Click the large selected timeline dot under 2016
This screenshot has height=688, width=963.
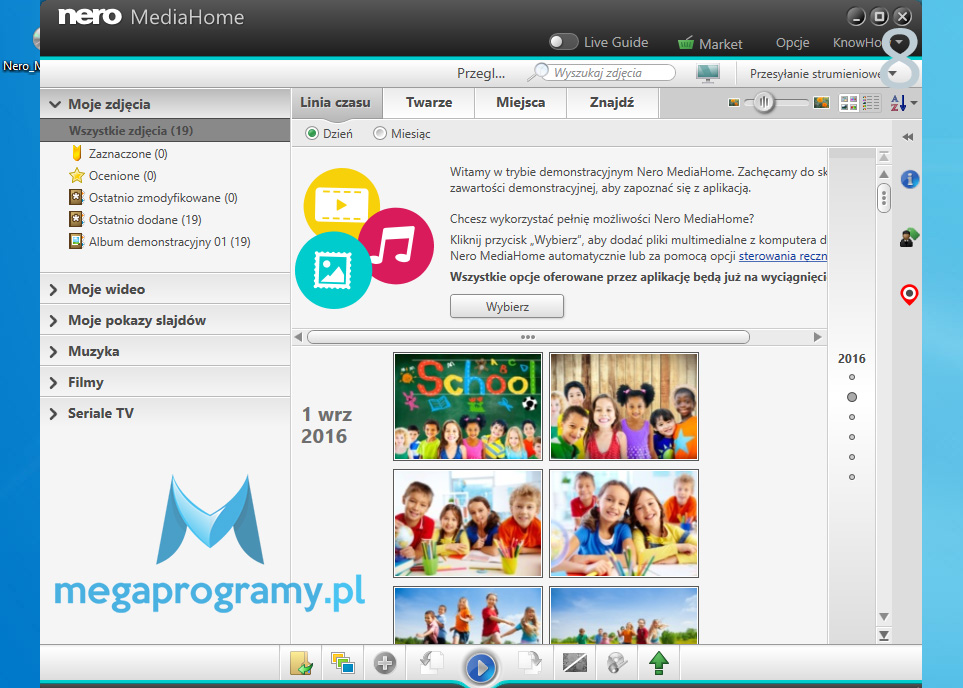tap(851, 397)
